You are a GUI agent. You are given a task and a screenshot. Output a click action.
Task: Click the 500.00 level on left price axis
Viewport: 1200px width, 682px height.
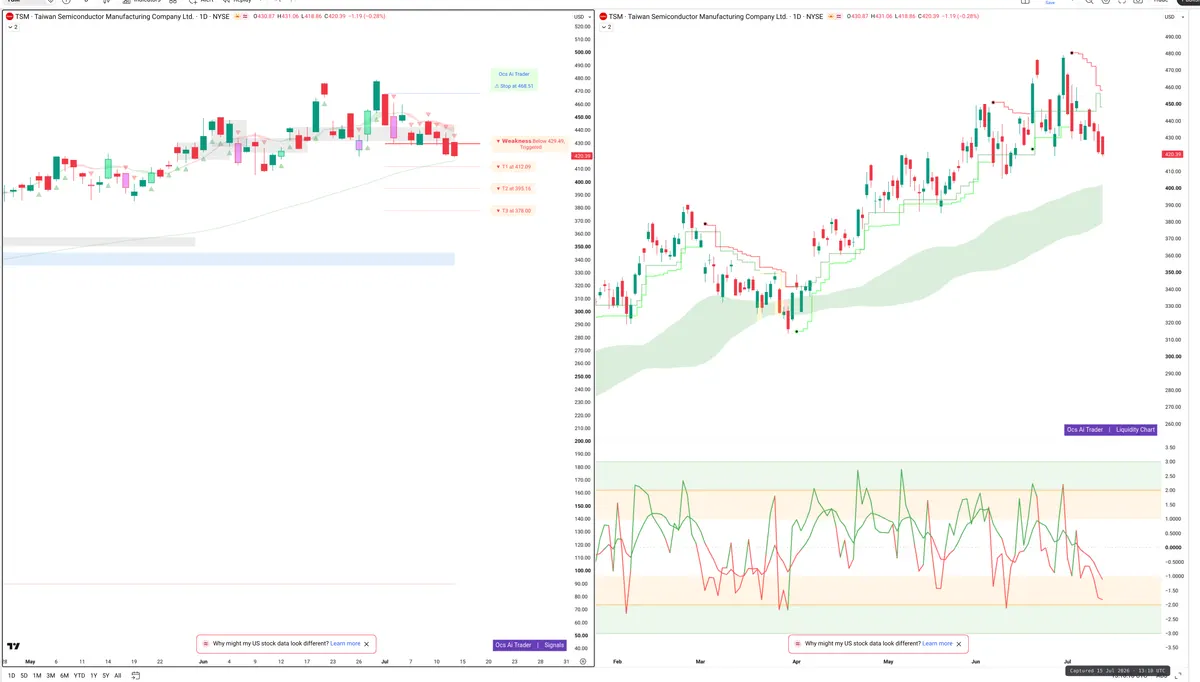582,52
